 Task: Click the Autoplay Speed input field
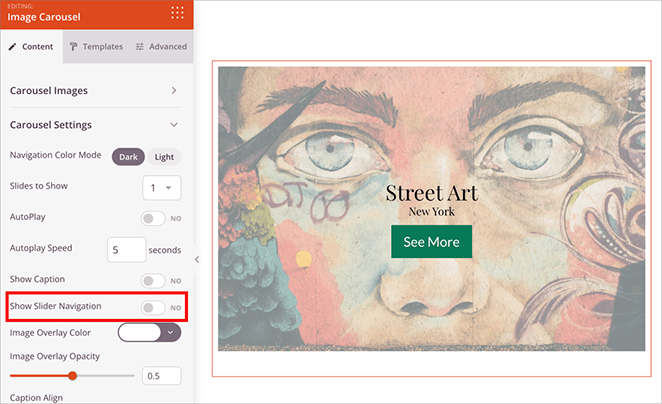click(x=127, y=249)
